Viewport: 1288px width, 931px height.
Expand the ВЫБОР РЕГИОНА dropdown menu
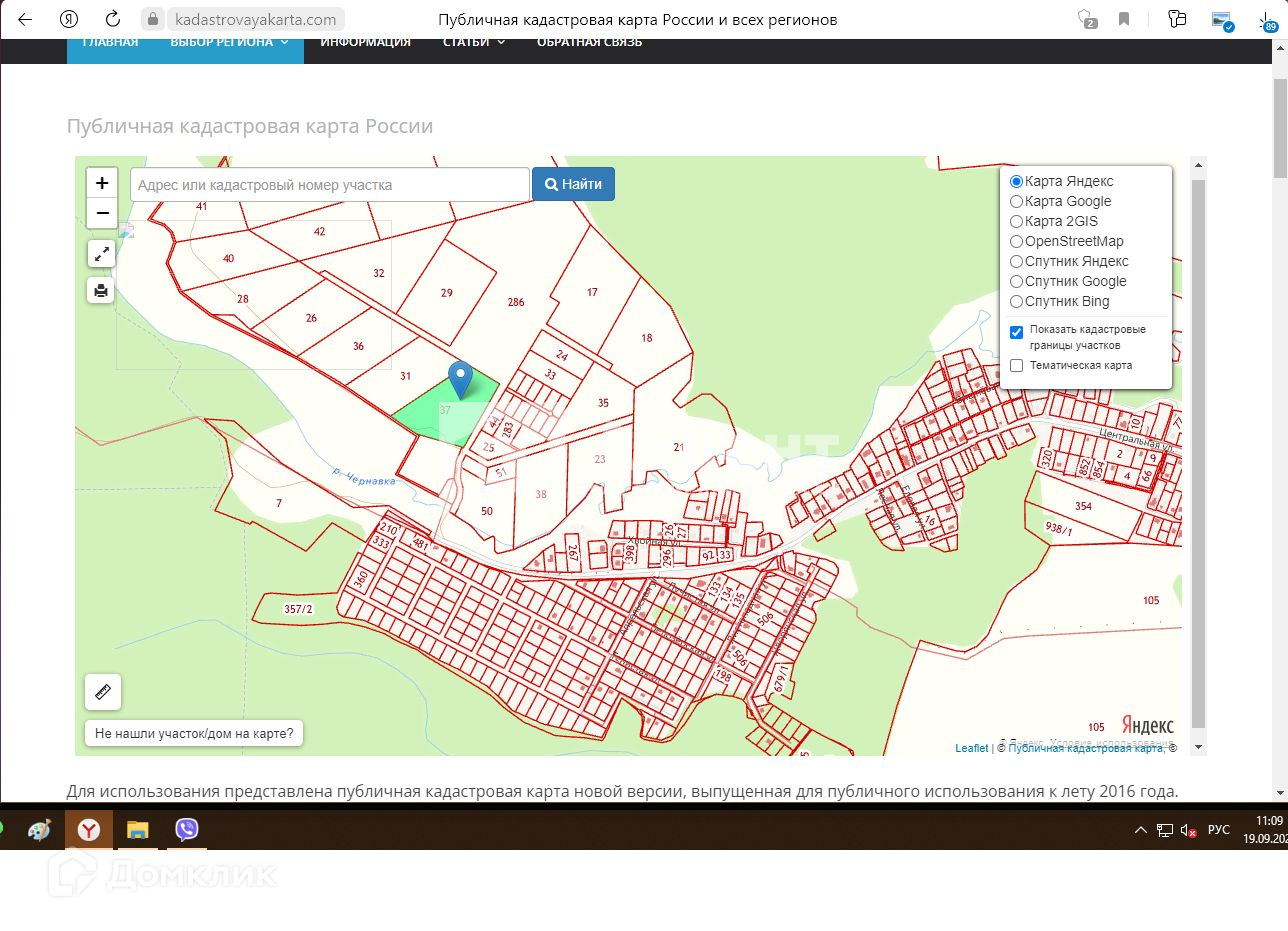point(229,42)
